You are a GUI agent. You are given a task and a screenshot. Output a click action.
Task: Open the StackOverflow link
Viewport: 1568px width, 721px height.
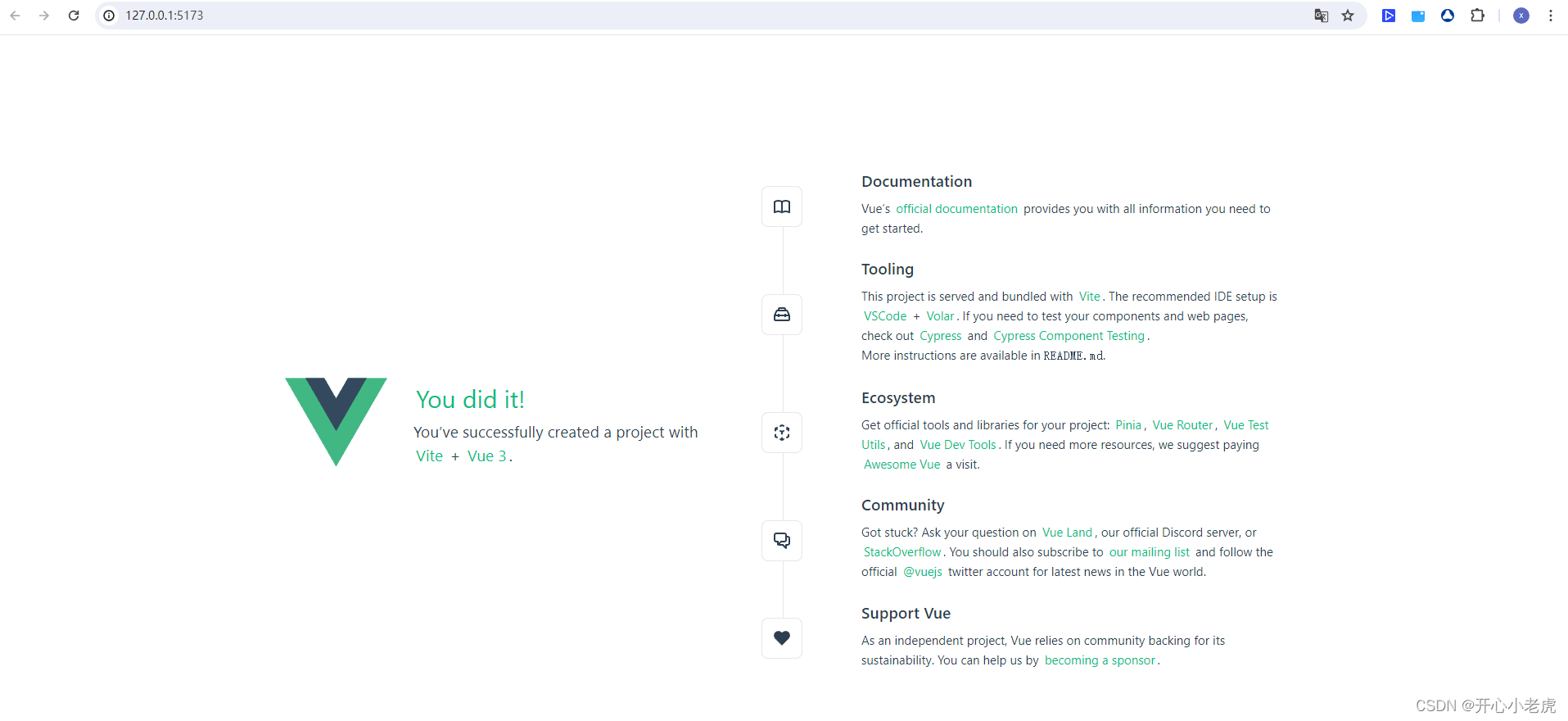coord(902,552)
